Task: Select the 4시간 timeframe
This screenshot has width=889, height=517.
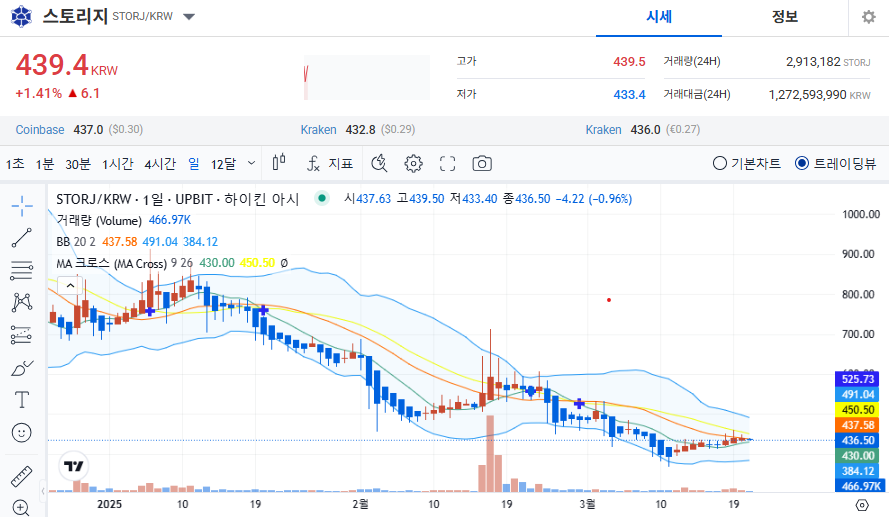Action: click(160, 164)
